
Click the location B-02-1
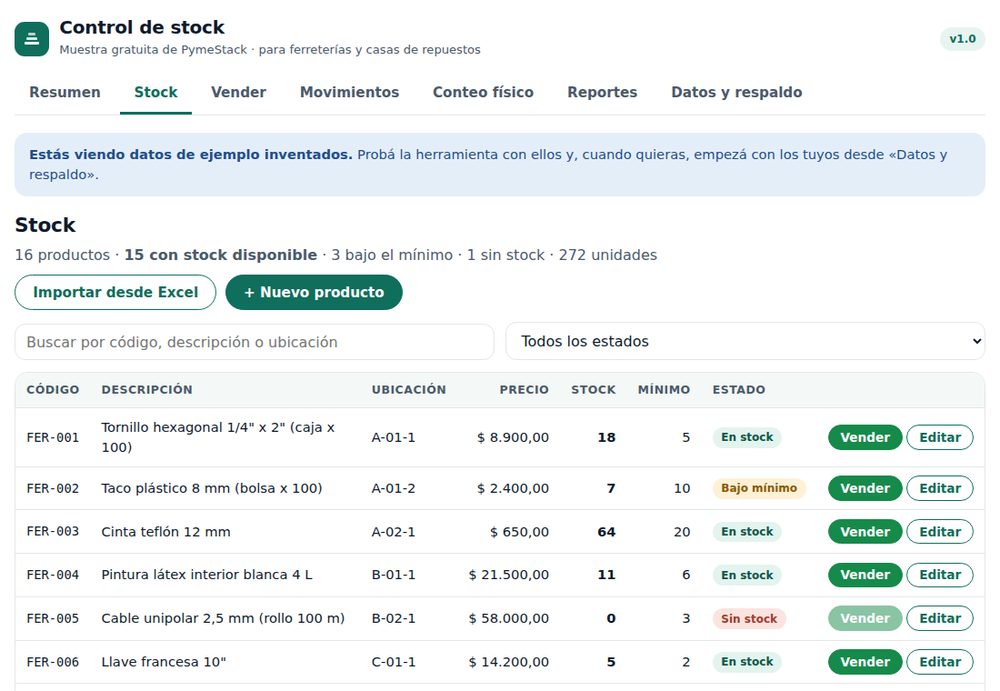click(393, 618)
